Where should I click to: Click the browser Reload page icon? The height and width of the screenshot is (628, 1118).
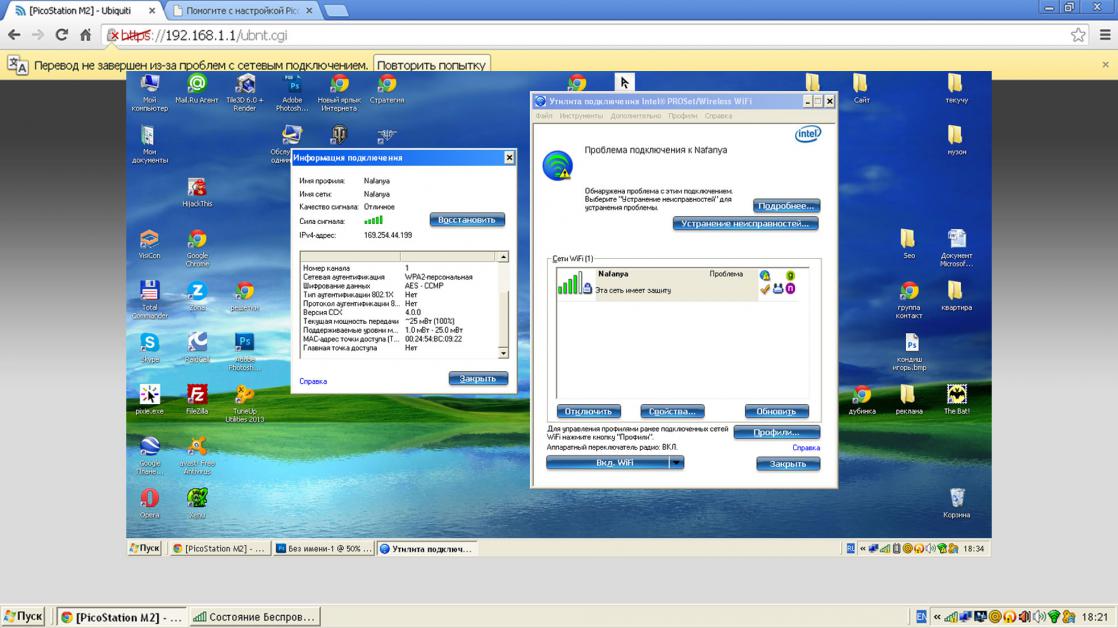tap(61, 35)
